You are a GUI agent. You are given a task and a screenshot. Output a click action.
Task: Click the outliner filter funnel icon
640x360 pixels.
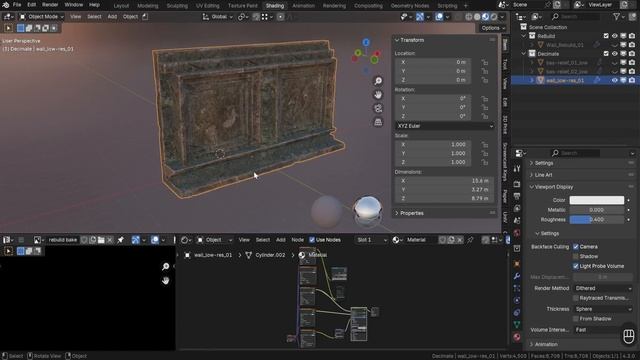coord(617,16)
